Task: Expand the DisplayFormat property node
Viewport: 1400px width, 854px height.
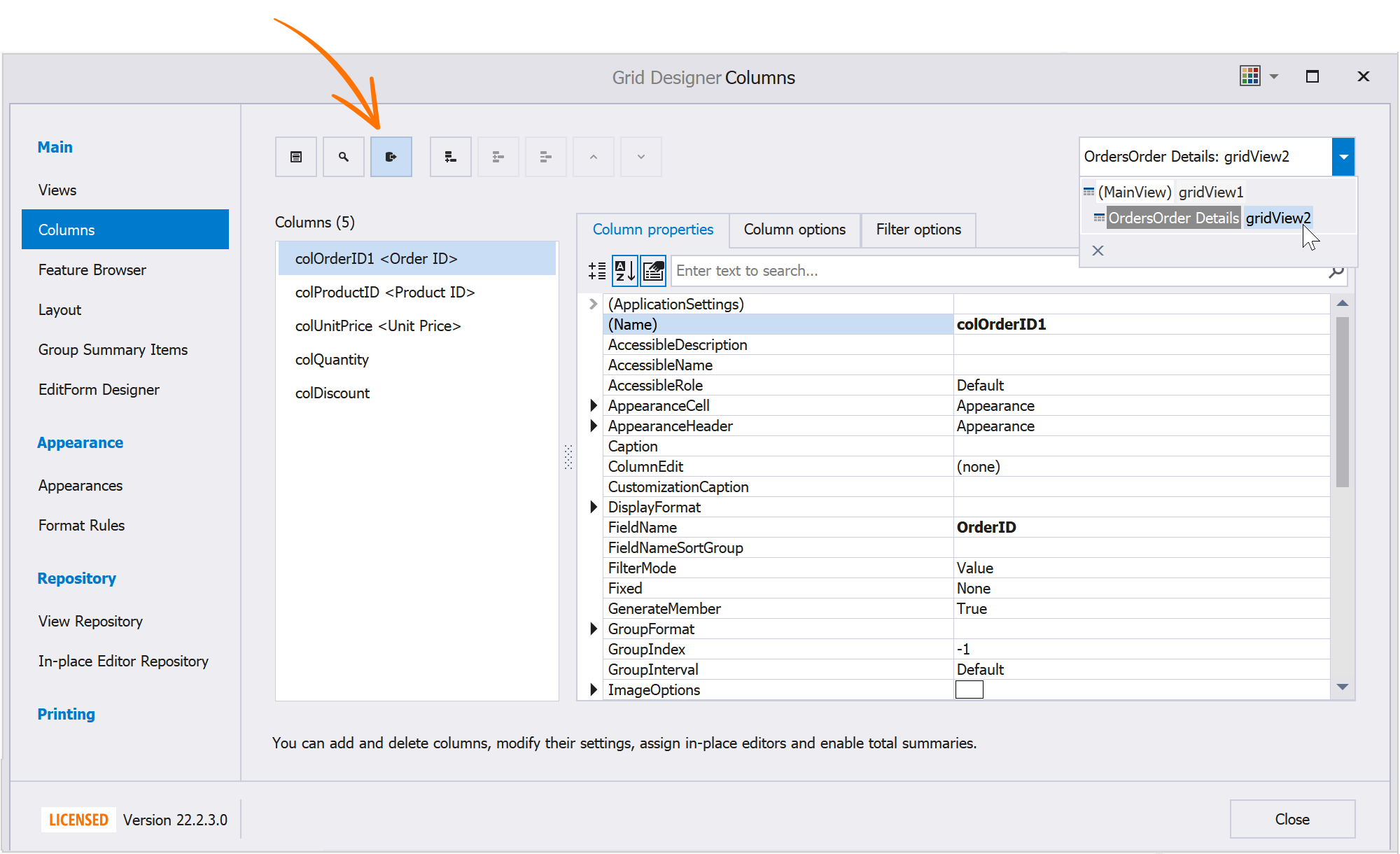Action: (594, 507)
